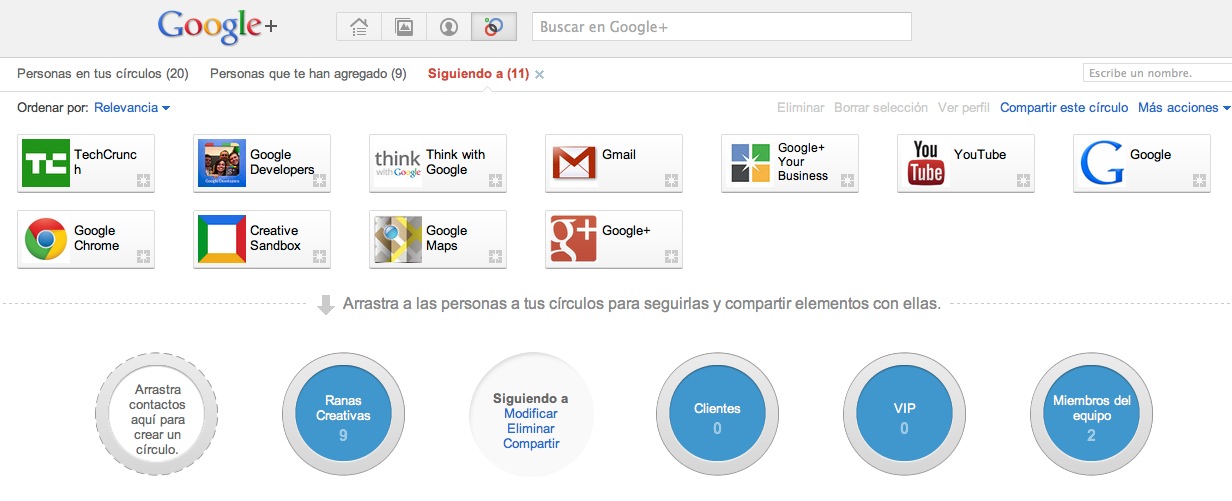Image resolution: width=1232 pixels, height=501 pixels.
Task: Click Eliminar in Siguiendo a circle
Action: 530,429
